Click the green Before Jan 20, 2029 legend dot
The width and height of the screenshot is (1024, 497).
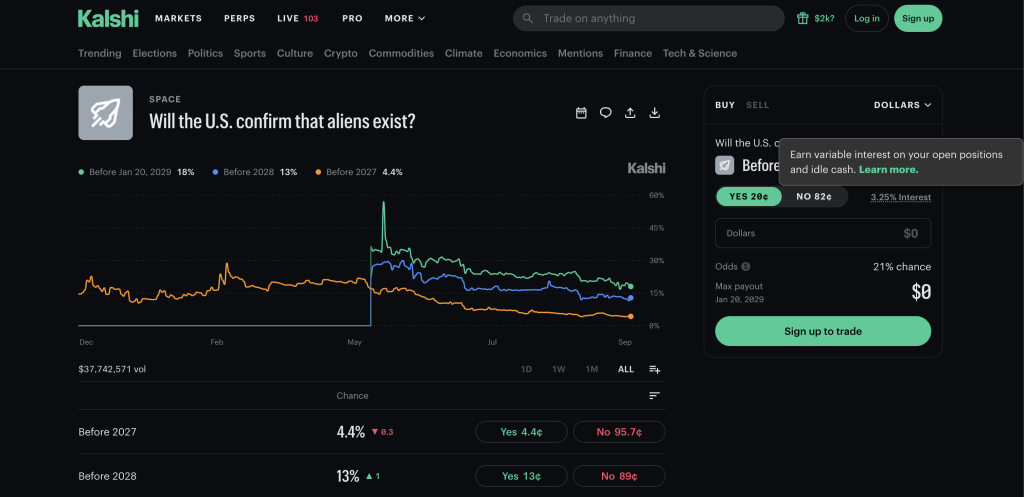[x=81, y=172]
